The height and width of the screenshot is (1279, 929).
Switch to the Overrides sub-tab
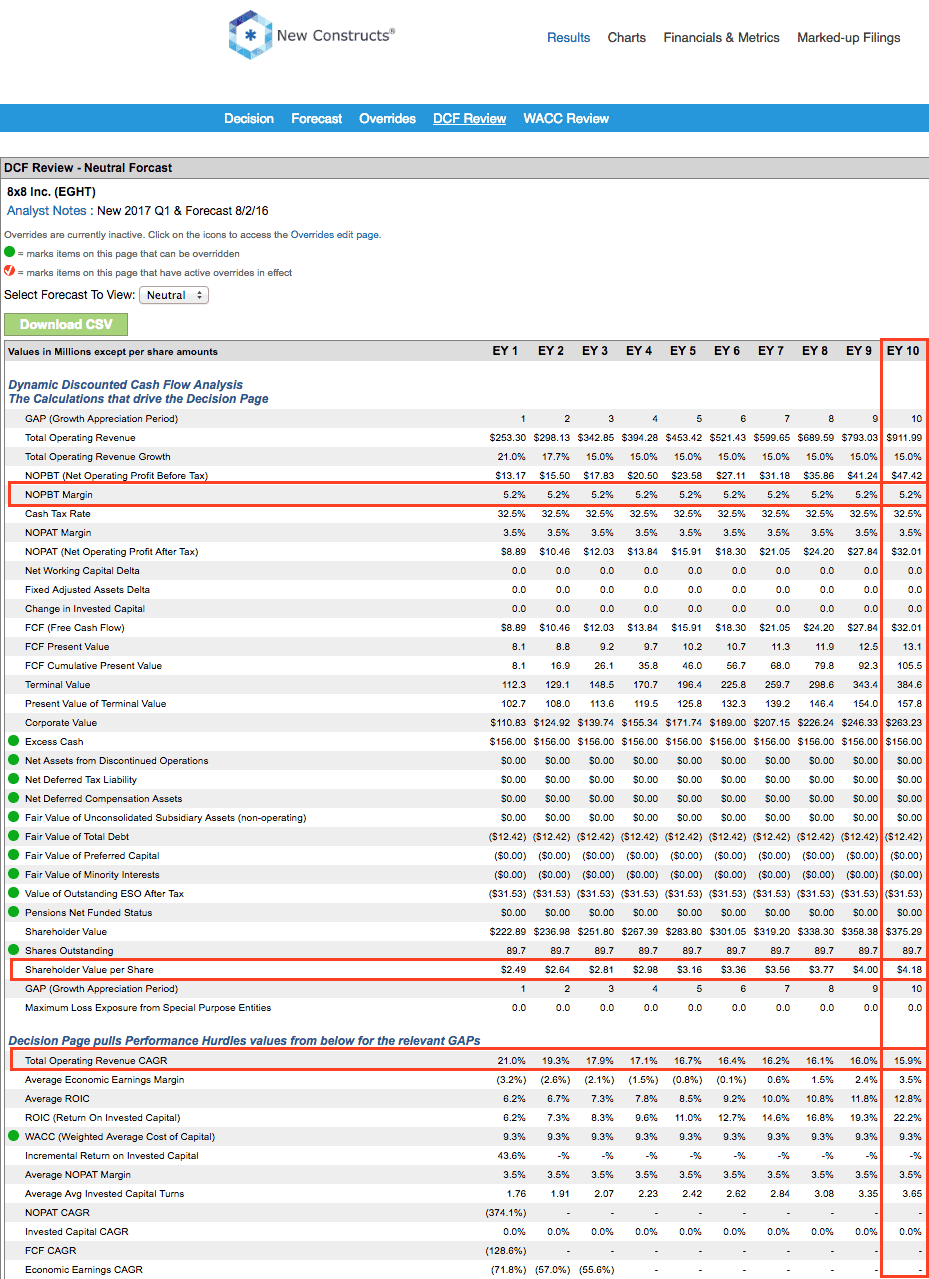point(388,118)
